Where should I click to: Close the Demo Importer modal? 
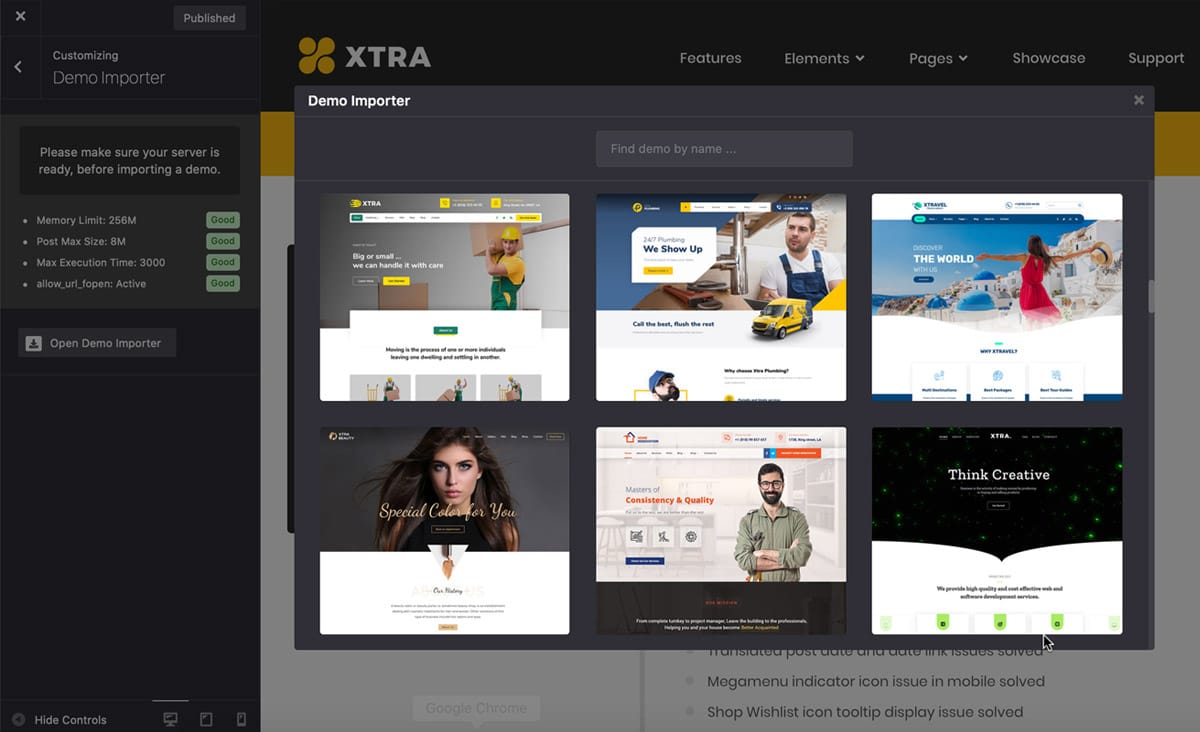click(x=1138, y=100)
